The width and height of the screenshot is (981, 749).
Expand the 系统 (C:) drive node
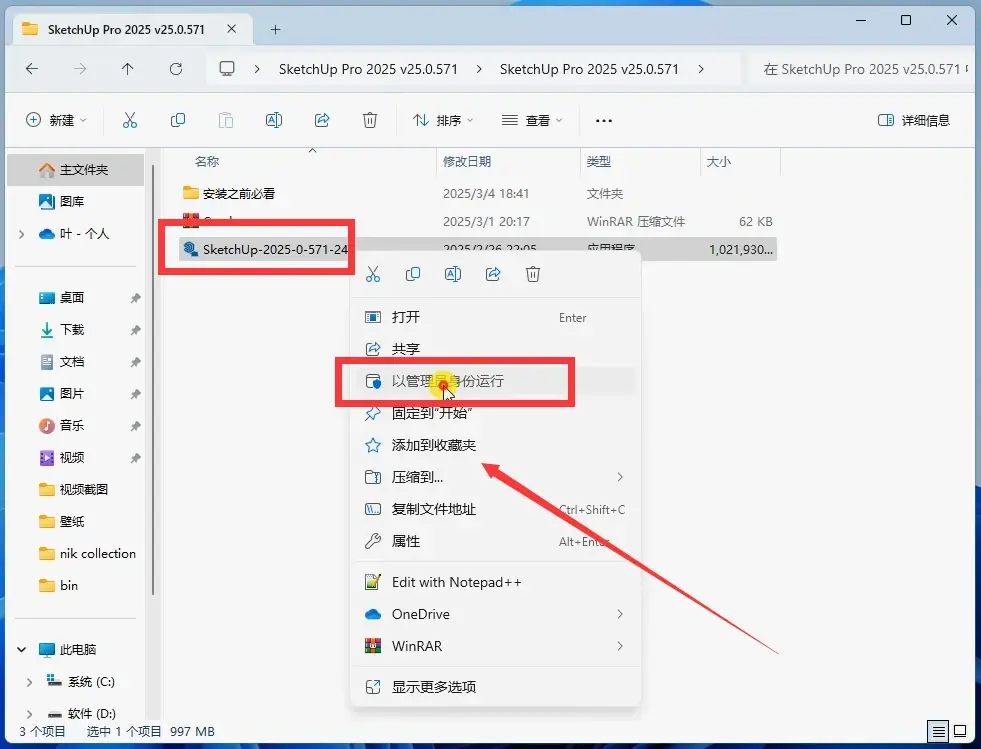click(29, 682)
